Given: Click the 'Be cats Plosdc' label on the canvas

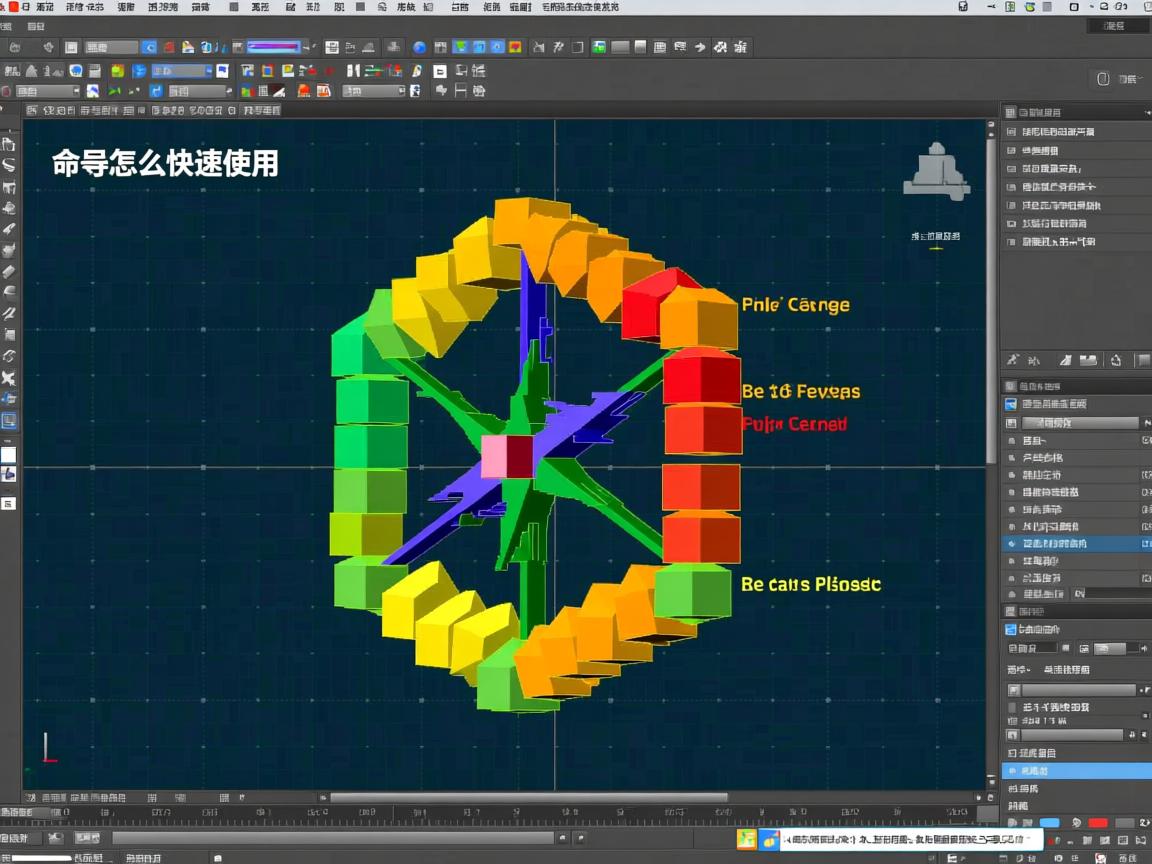Looking at the screenshot, I should 810,584.
